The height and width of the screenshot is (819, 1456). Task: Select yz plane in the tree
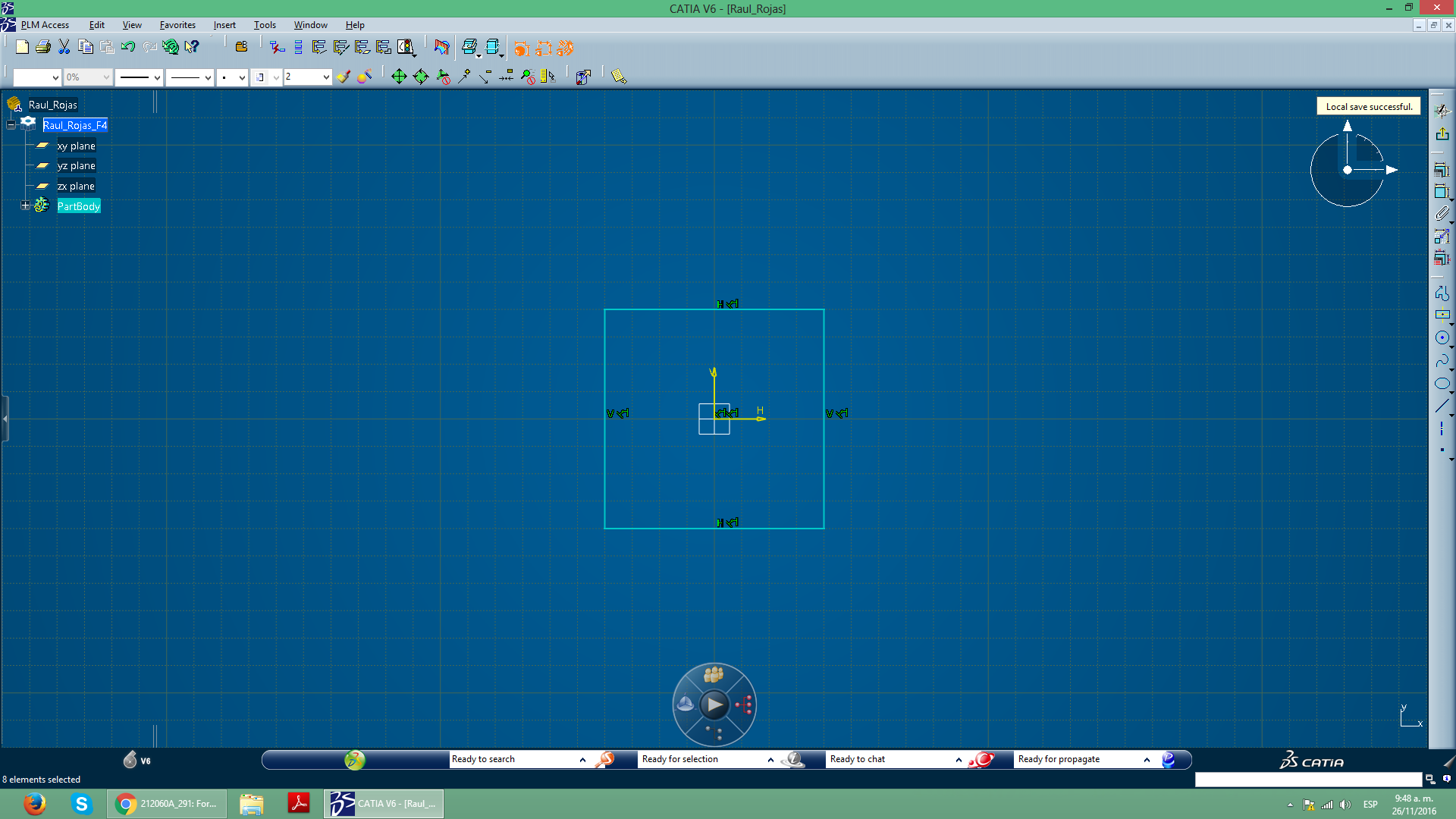[x=76, y=165]
